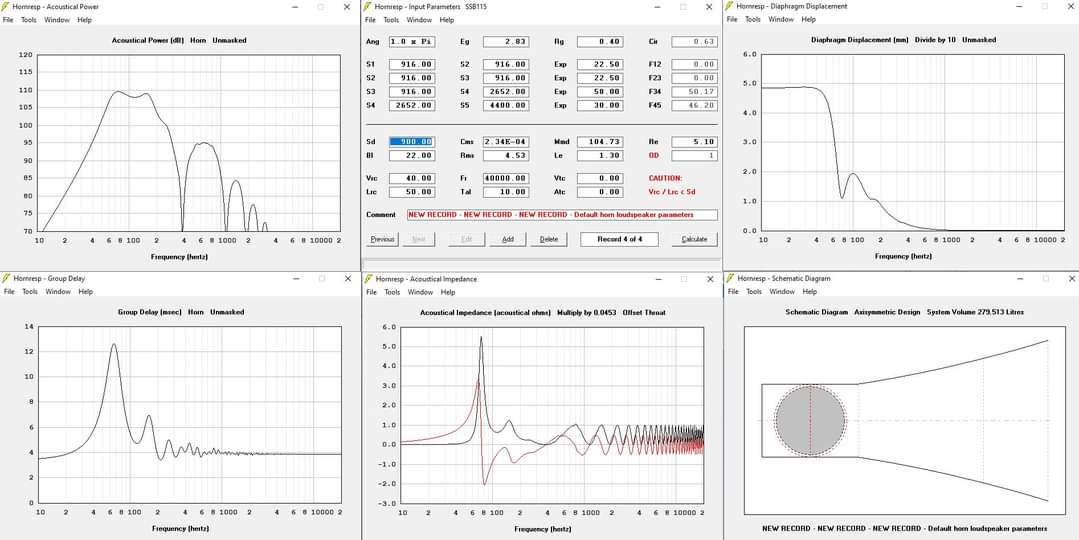Open Window menu in Diaphragm Displacement window

click(x=780, y=20)
